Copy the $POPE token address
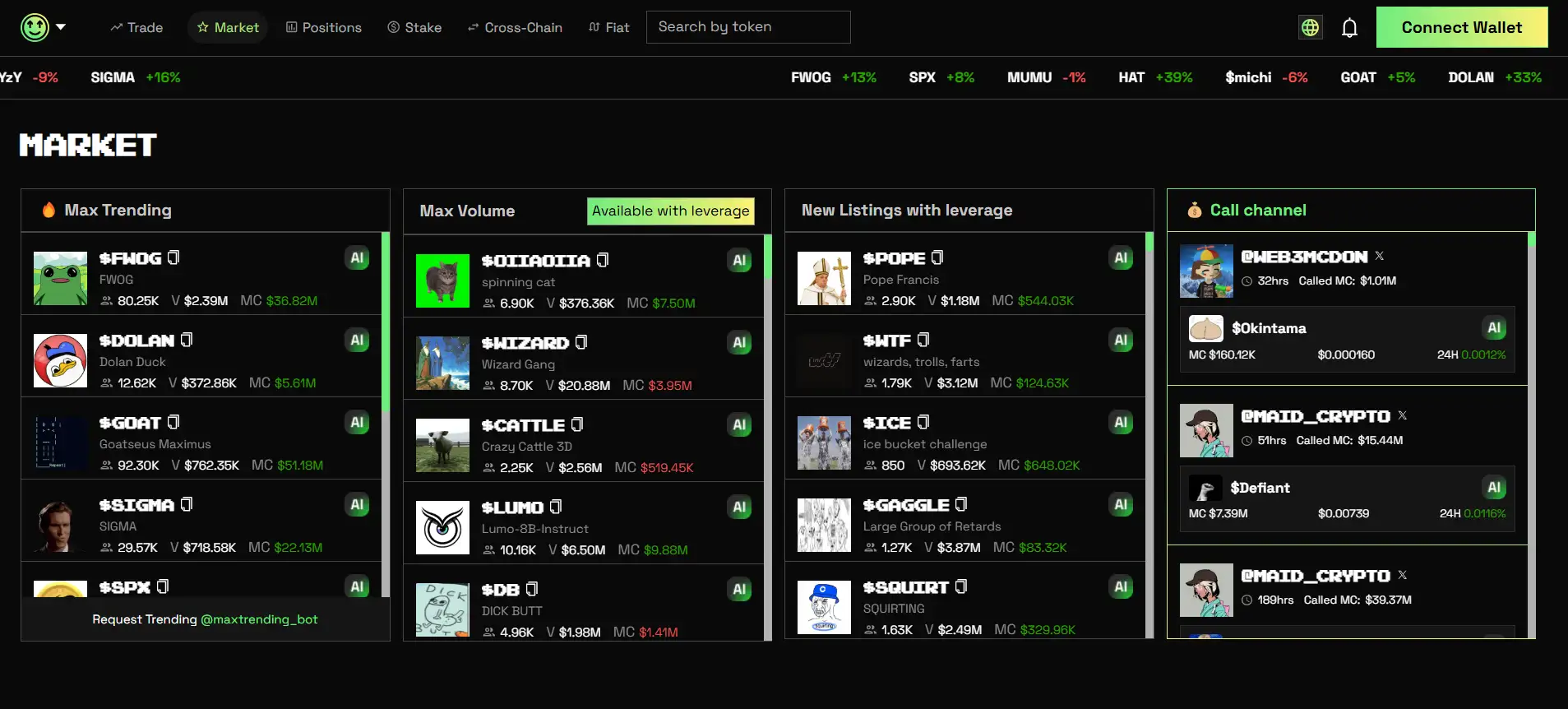This screenshot has width=1568, height=709. (937, 257)
